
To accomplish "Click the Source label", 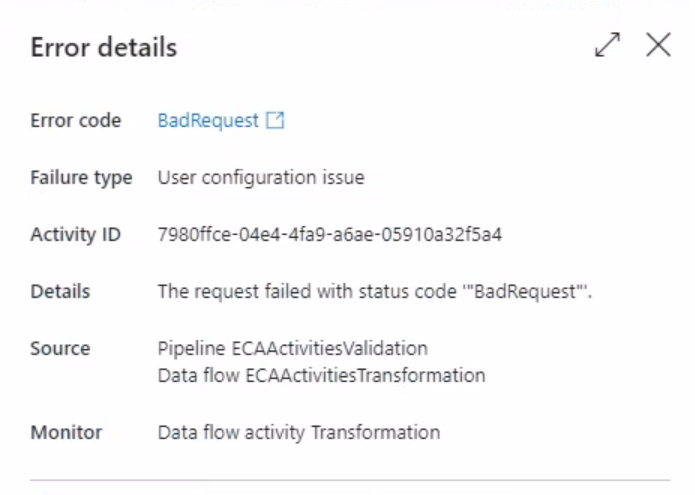I will (60, 349).
